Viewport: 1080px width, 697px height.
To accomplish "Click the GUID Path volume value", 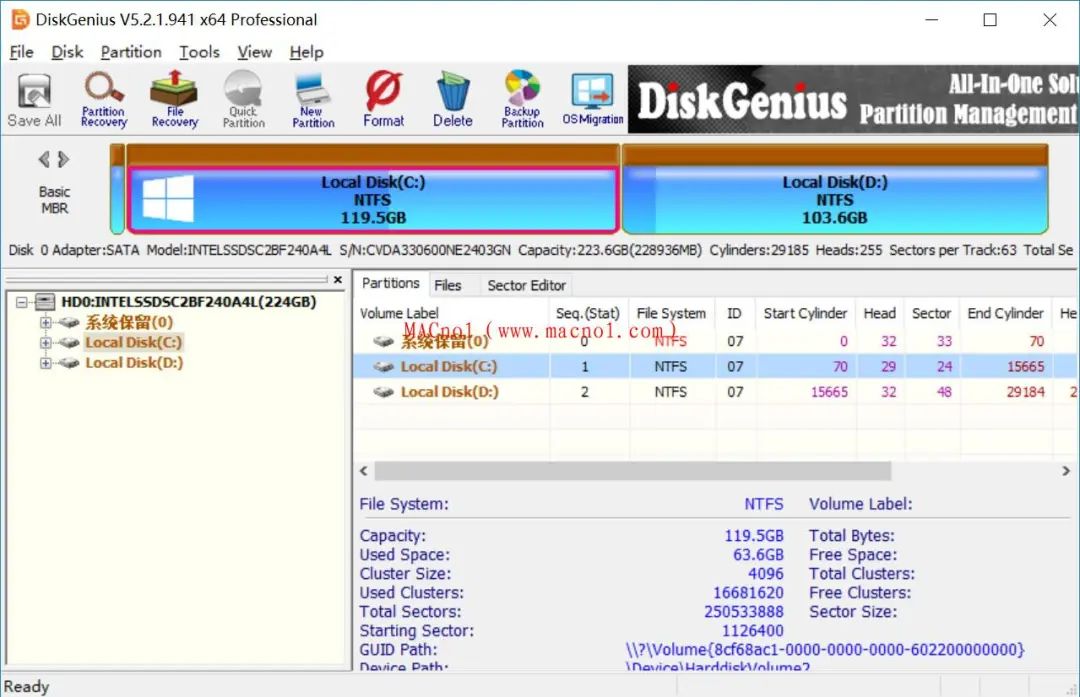I will pyautogui.click(x=824, y=649).
